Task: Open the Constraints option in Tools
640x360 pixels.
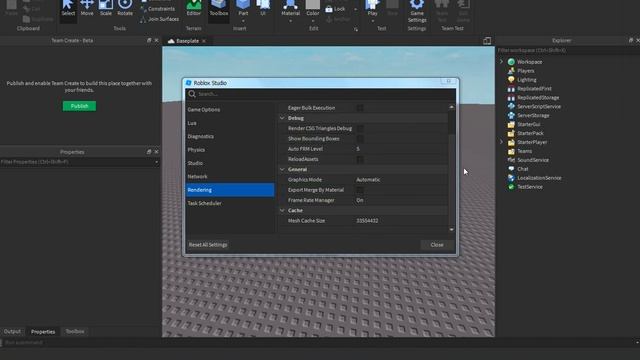Action: pyautogui.click(x=158, y=9)
